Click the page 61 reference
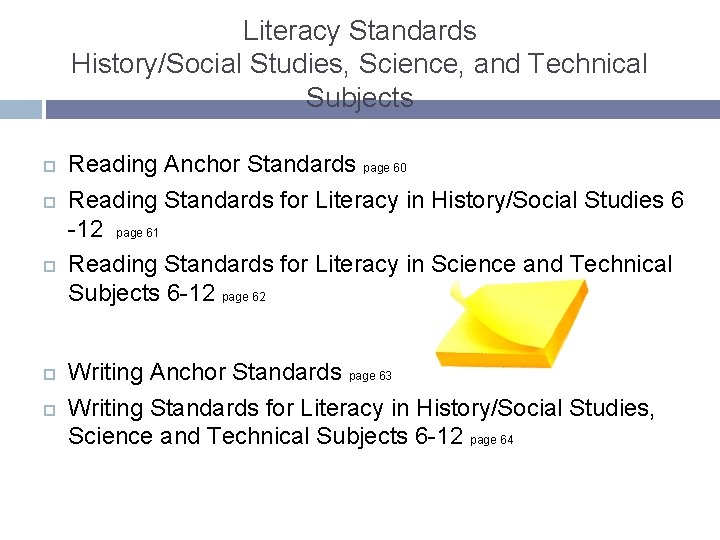 coord(137,233)
